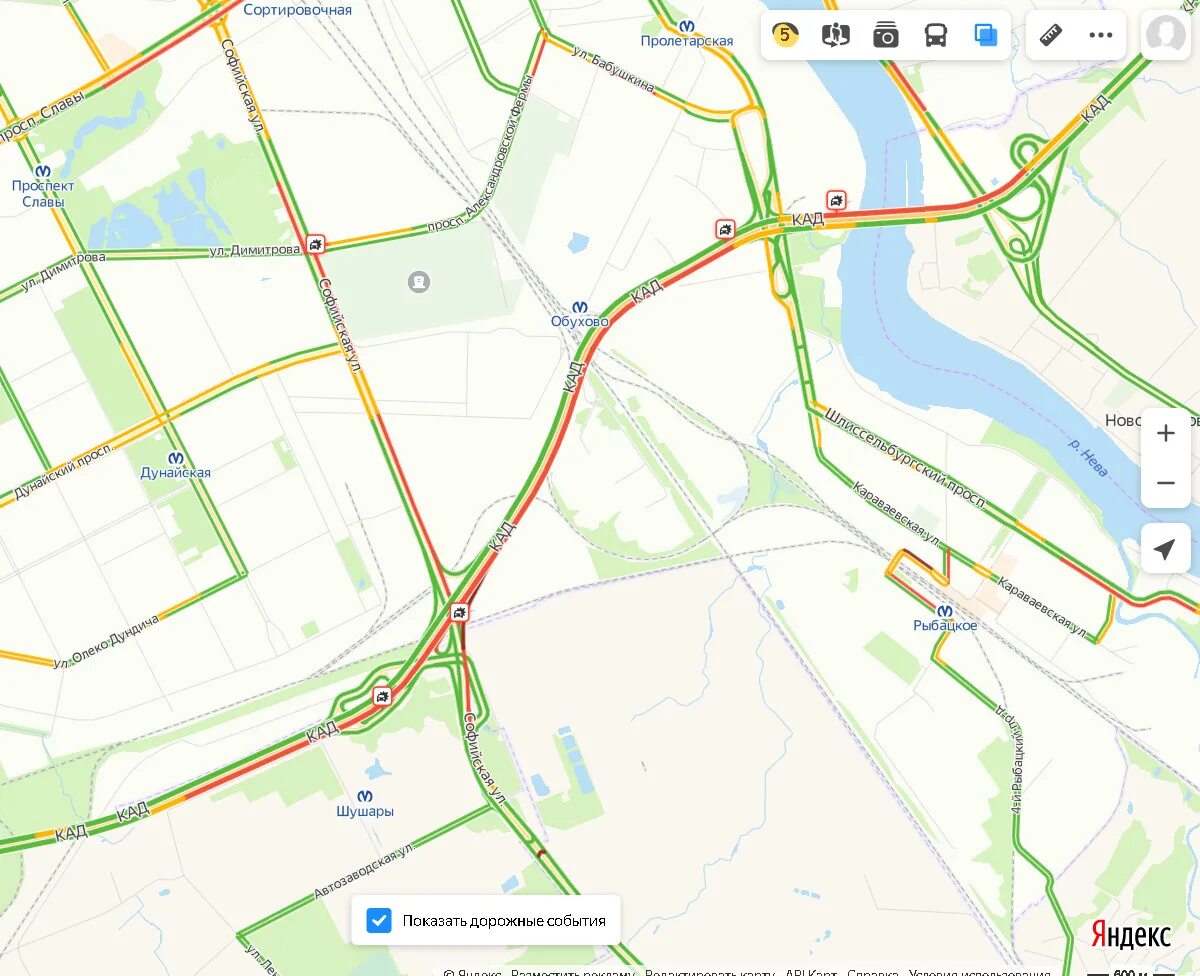Open accident event near Софийская and Димитрова
Viewport: 1200px width, 976px height.
(316, 244)
